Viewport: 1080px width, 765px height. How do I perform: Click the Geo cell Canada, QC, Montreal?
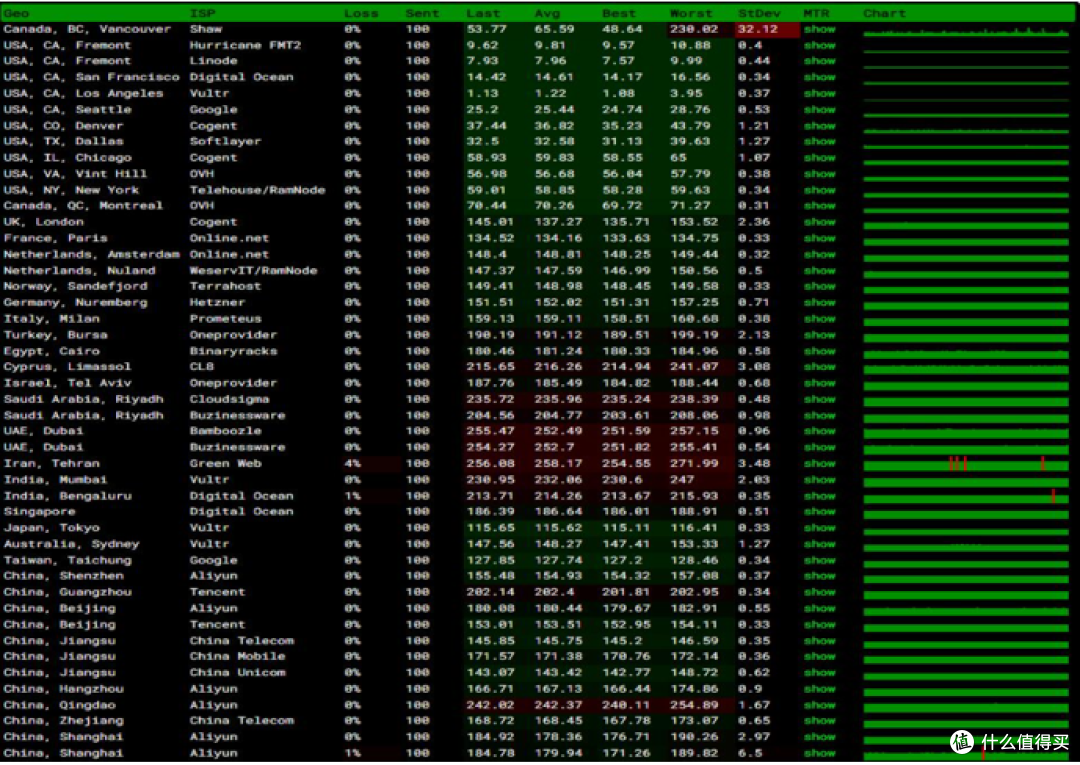(x=83, y=206)
